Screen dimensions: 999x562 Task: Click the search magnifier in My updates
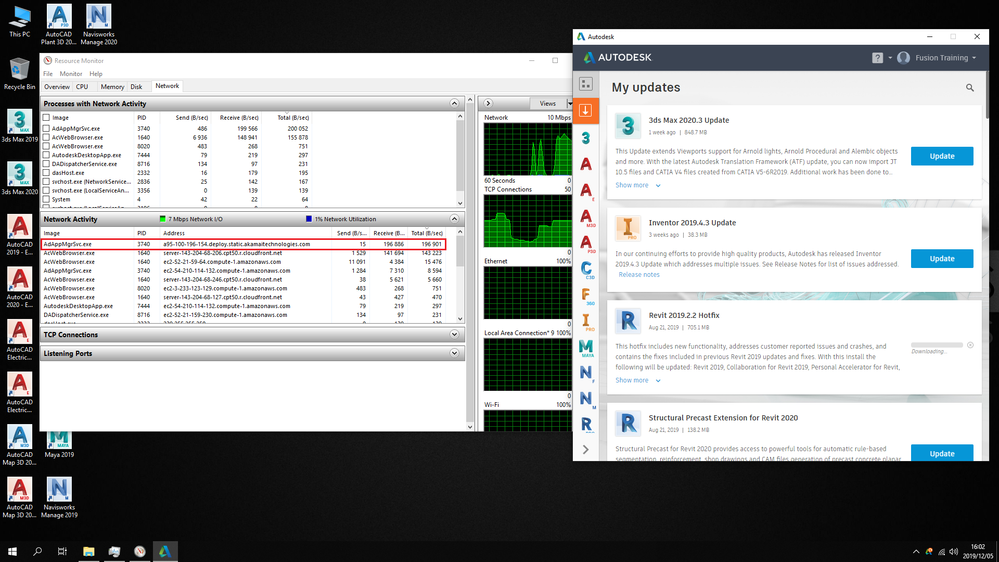point(970,88)
